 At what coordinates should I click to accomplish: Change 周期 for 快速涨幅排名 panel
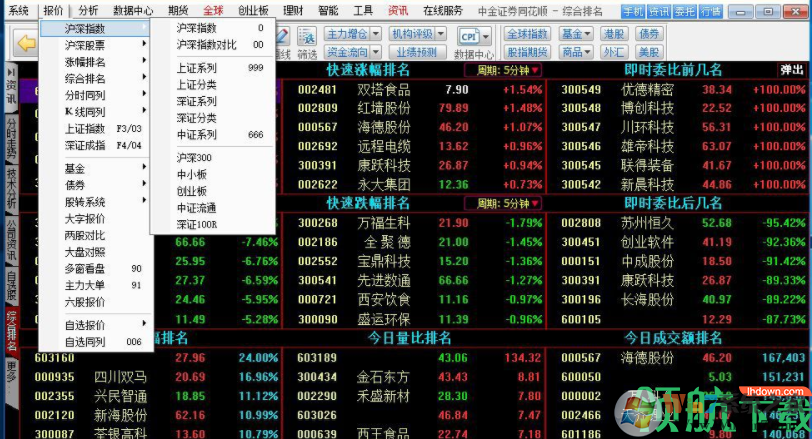(502, 70)
